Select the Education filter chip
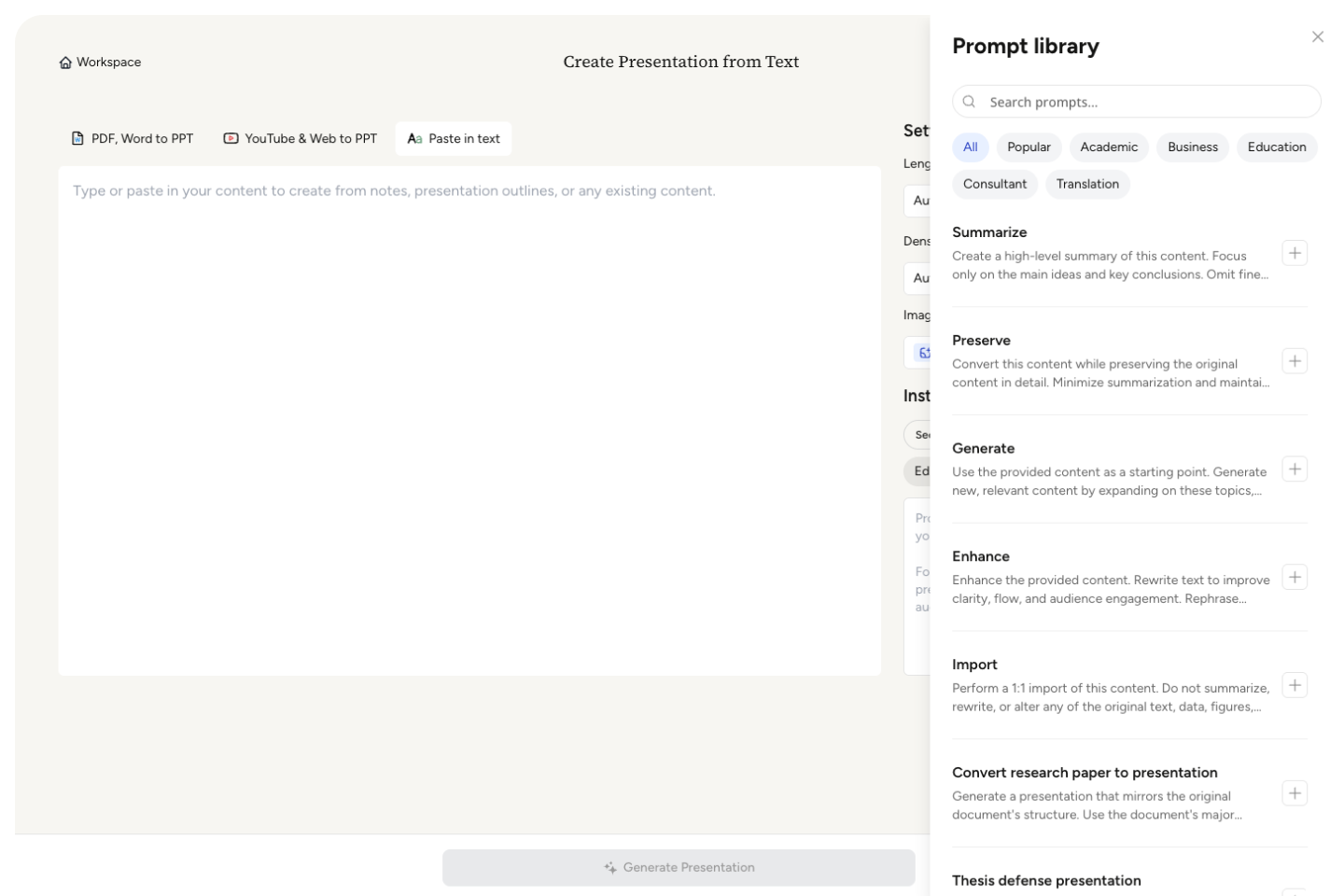The image size is (1344, 896). (1276, 147)
